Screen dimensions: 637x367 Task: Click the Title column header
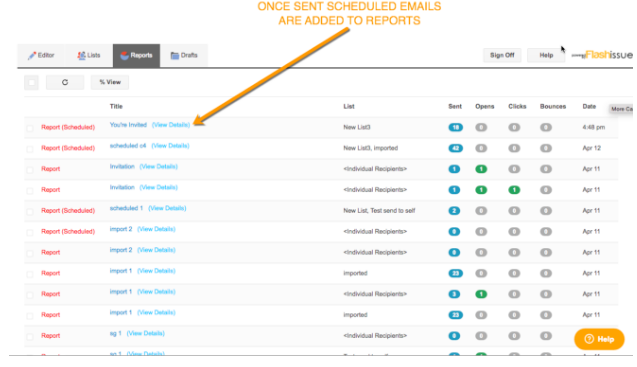coord(116,106)
